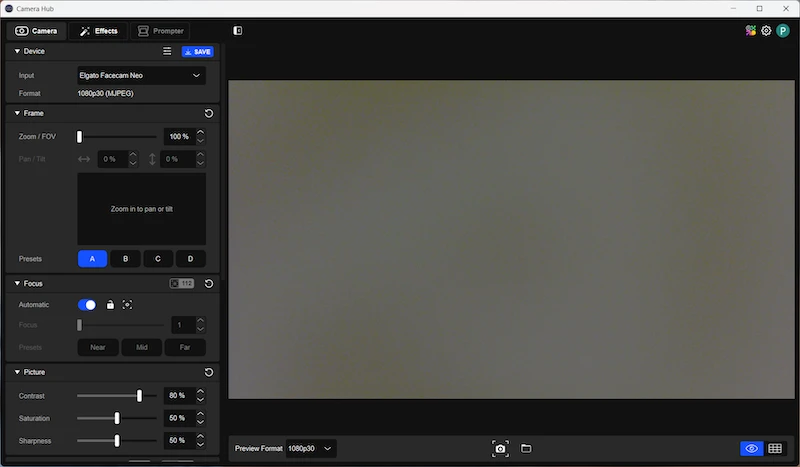
Task: Select frame preset B
Action: tap(126, 259)
